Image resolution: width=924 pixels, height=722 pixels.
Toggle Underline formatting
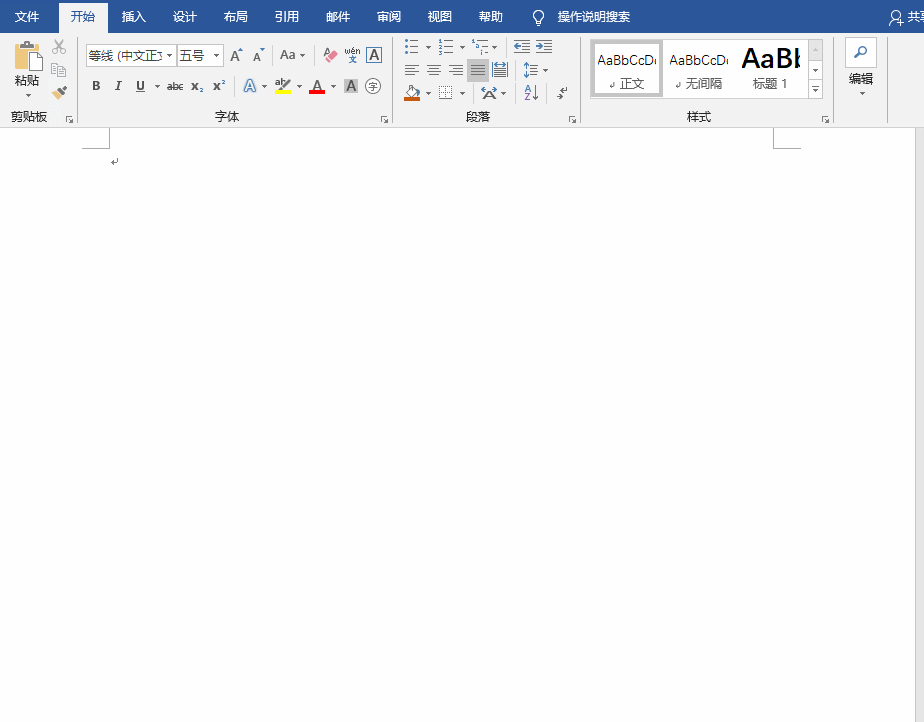tap(140, 86)
